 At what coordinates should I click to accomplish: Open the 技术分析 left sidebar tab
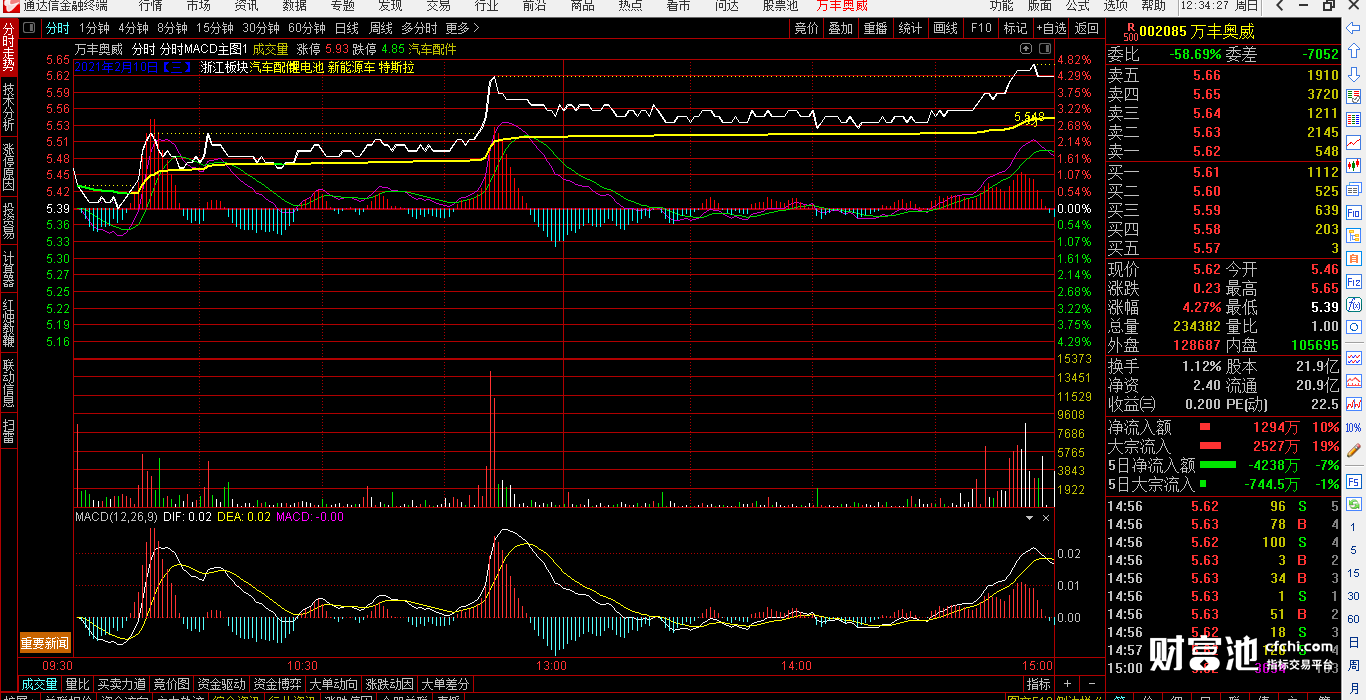[8, 107]
